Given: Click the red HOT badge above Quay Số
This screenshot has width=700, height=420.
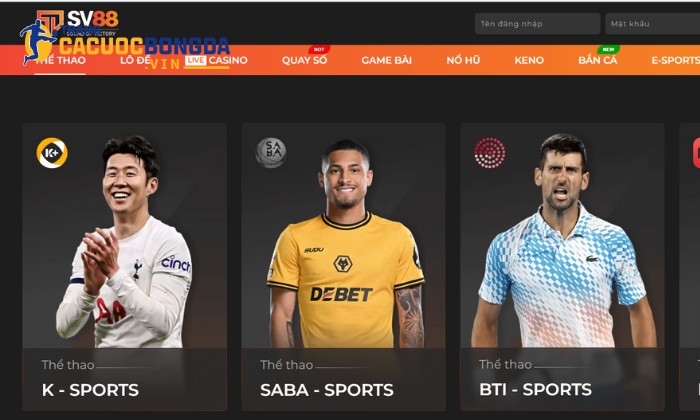Looking at the screenshot, I should (319, 50).
